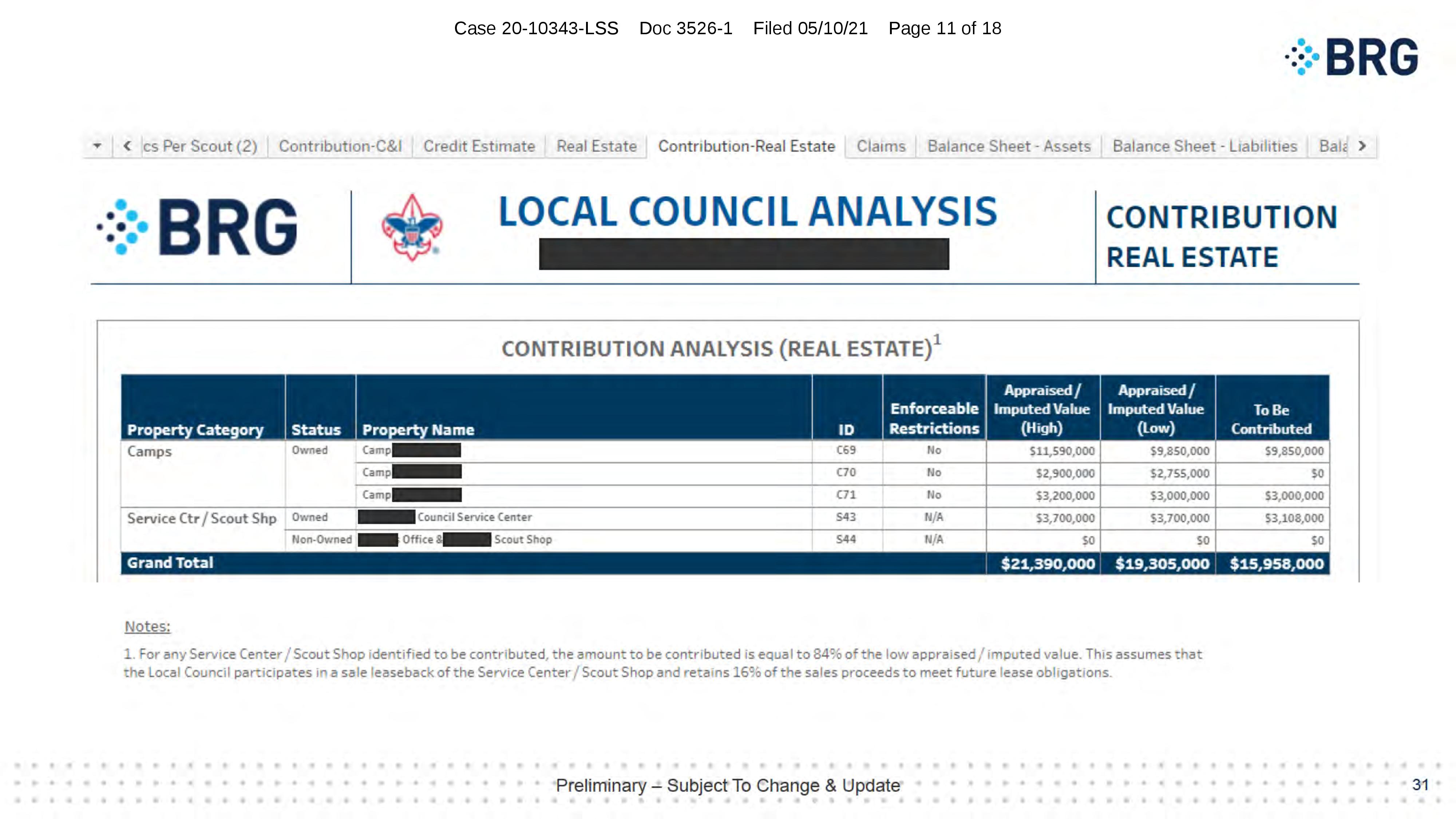The height and width of the screenshot is (819, 1456).
Task: Select the Contribution-Real Estate tab
Action: (x=746, y=146)
